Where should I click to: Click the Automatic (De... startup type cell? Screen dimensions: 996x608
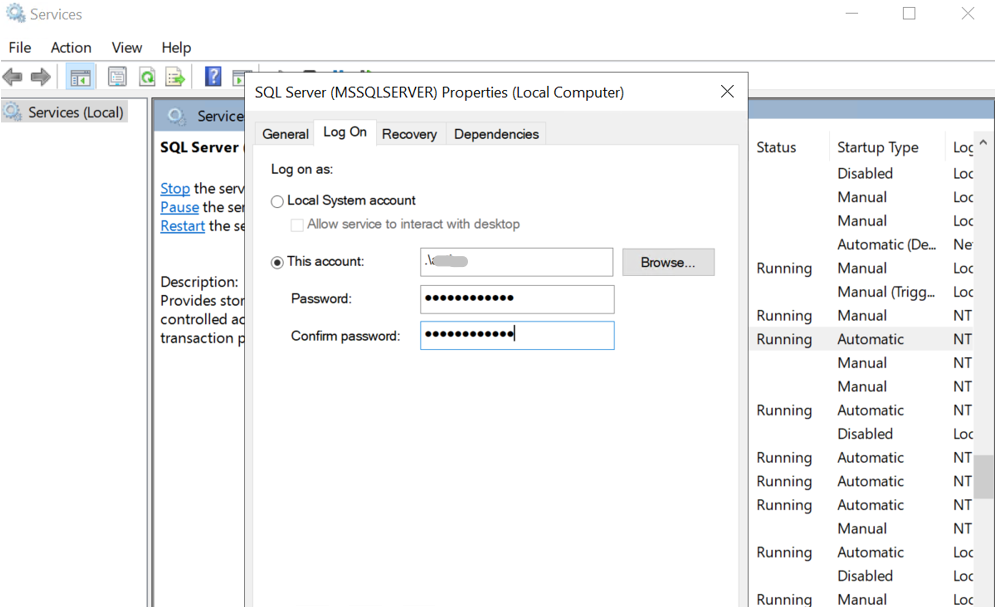point(887,245)
